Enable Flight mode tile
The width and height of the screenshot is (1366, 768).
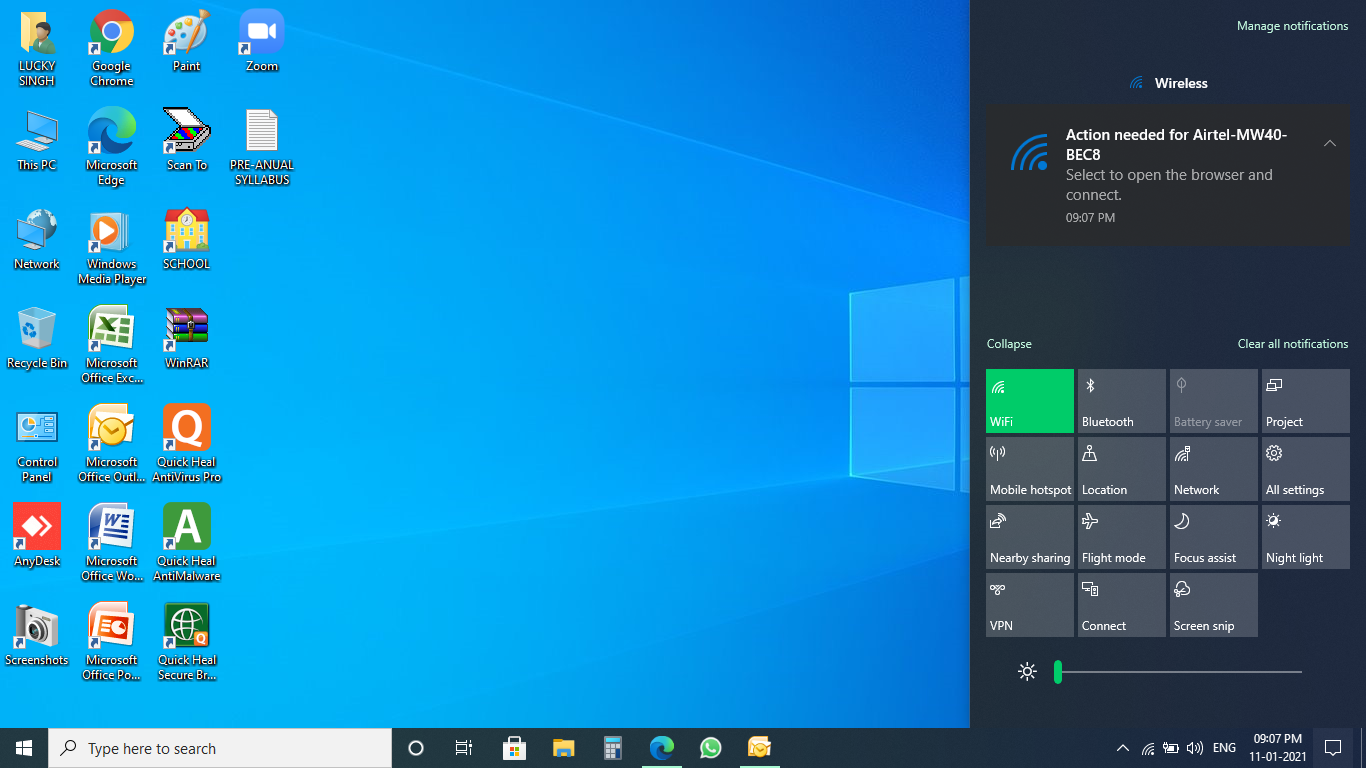coord(1122,537)
